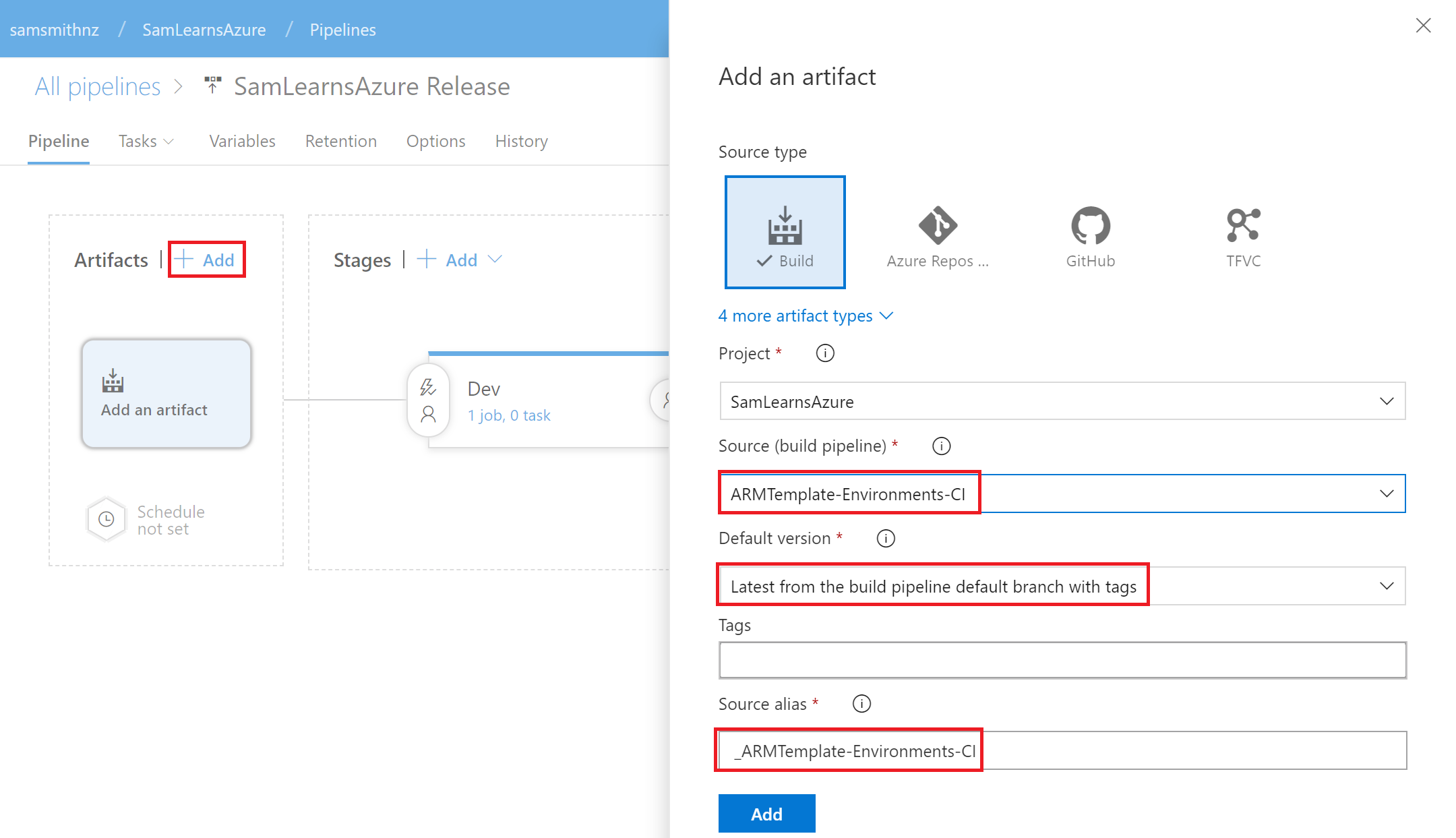Open the Schedule not set clock icon
Screen dimensions: 1456x838
click(107, 519)
